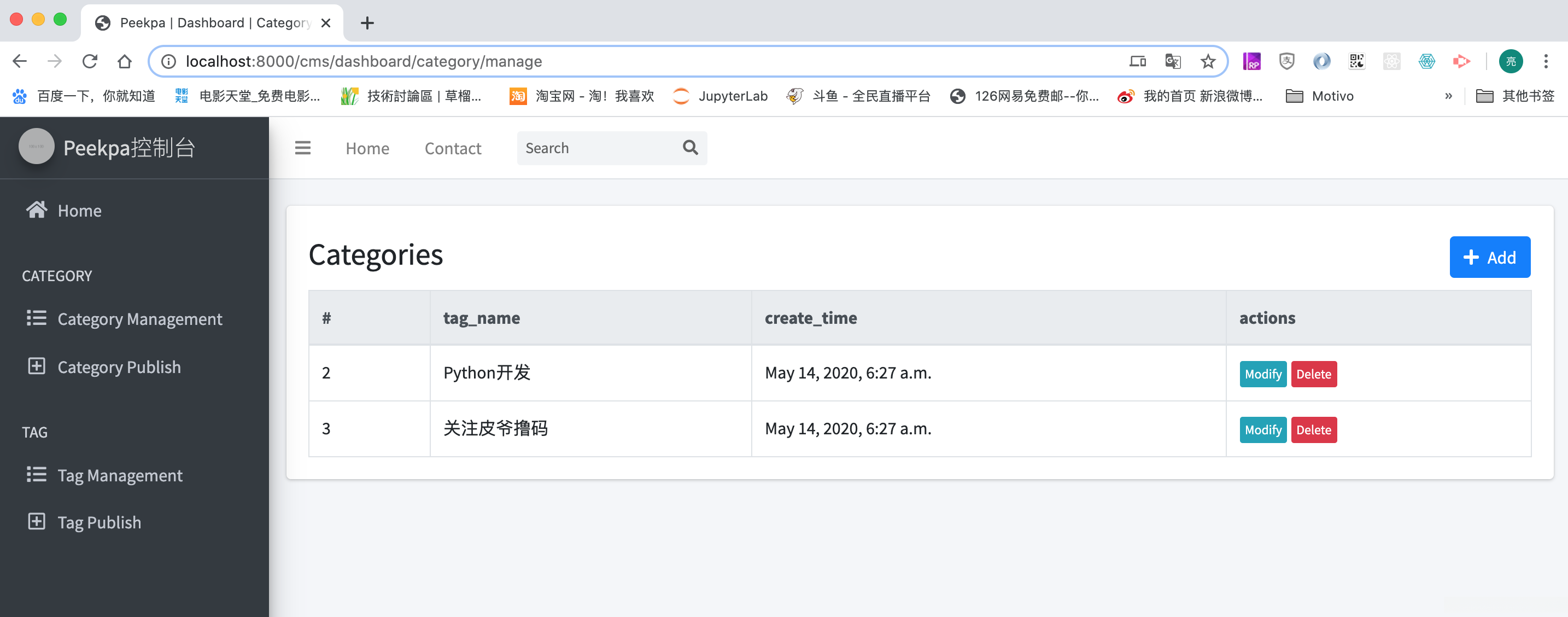
Task: Delete the Python开发 category
Action: point(1313,374)
